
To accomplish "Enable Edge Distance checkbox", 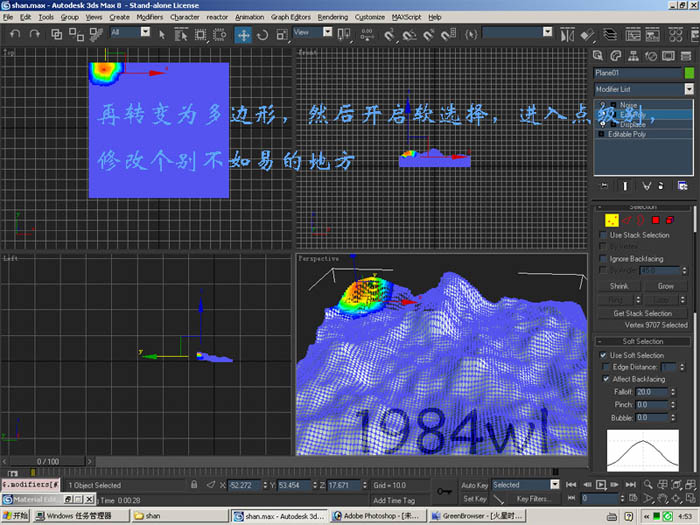I will [606, 367].
